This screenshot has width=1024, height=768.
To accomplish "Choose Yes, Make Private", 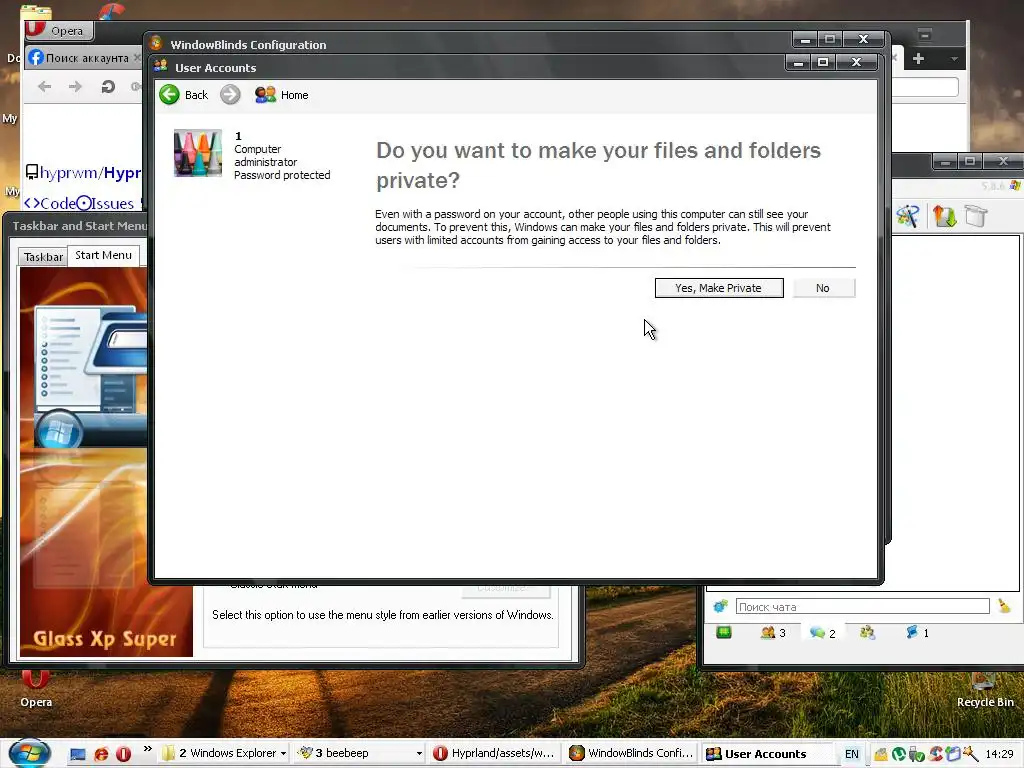I will coord(719,288).
